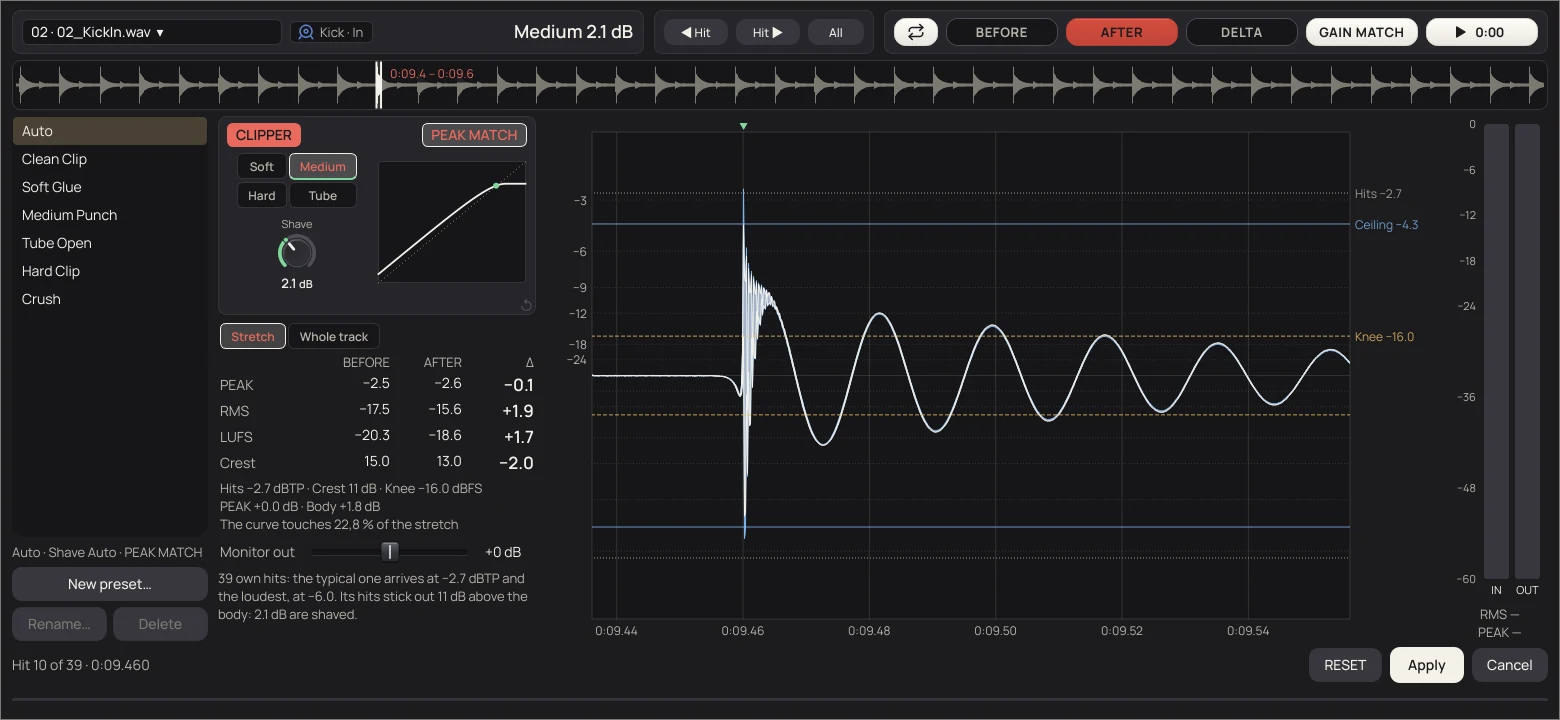Start playback with the 0:00 play button

[x=1481, y=32]
